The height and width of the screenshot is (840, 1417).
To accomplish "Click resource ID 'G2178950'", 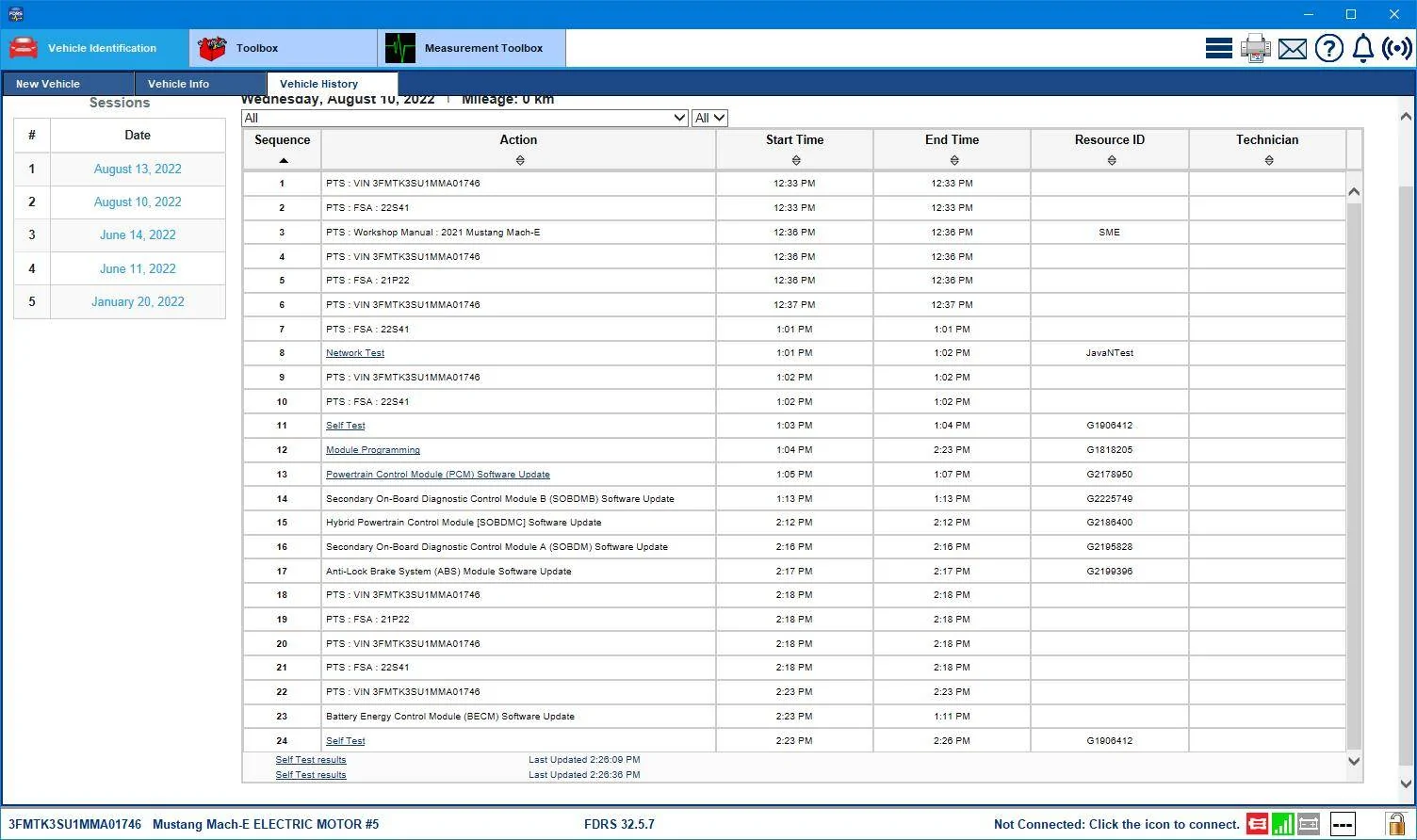I will pyautogui.click(x=1110, y=475).
